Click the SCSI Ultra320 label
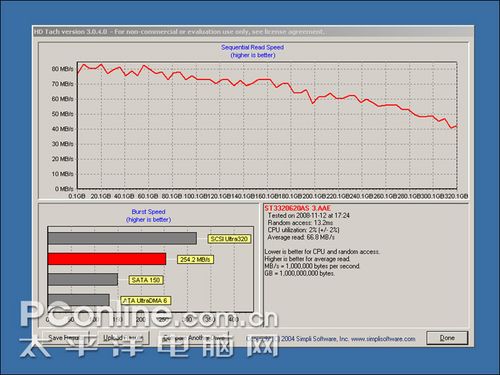 229,239
